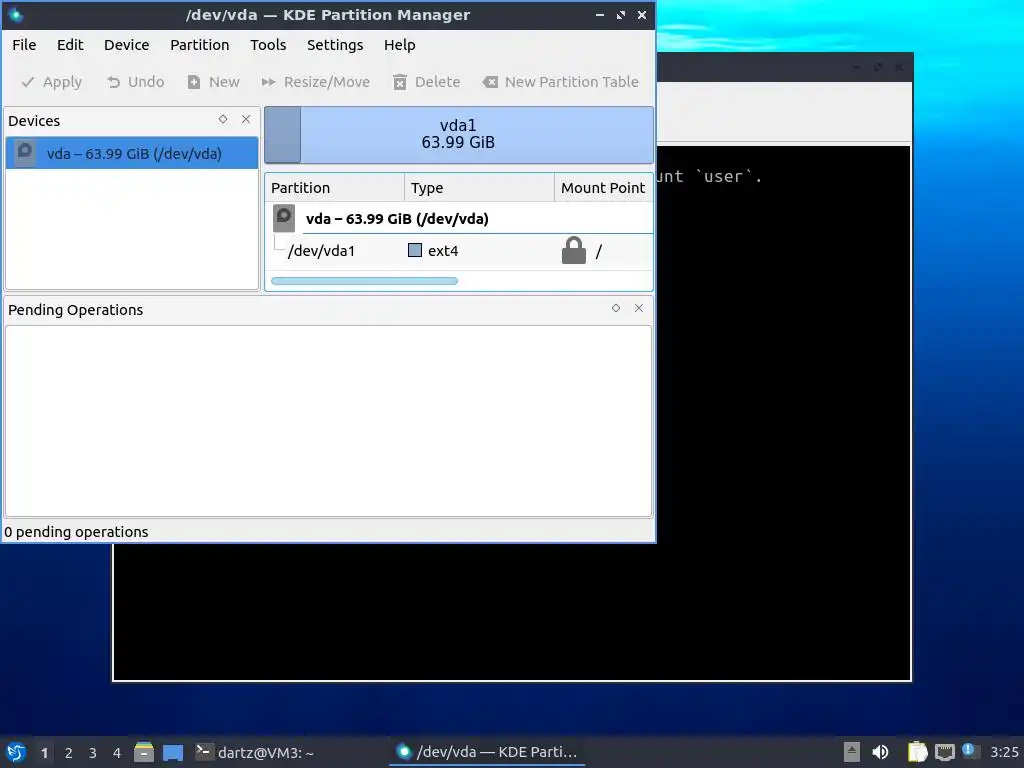Click the Devices panel title
Viewport: 1024px width, 768px height.
click(x=34, y=121)
